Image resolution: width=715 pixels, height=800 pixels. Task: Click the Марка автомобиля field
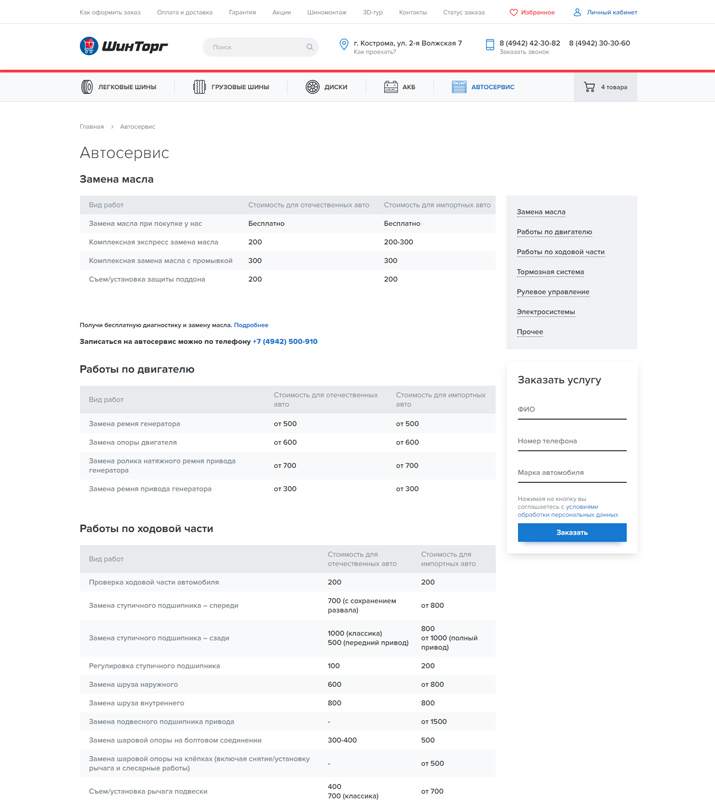[x=571, y=473]
